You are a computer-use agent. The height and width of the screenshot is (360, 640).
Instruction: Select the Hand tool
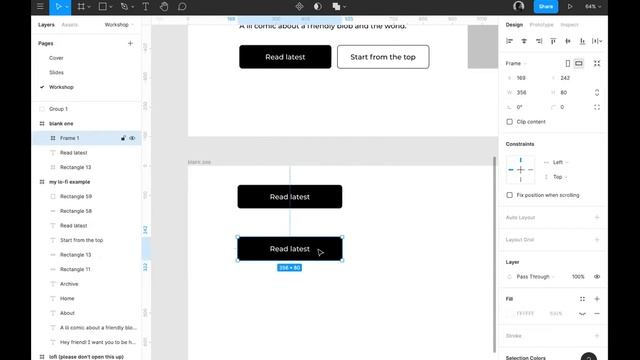(x=164, y=7)
